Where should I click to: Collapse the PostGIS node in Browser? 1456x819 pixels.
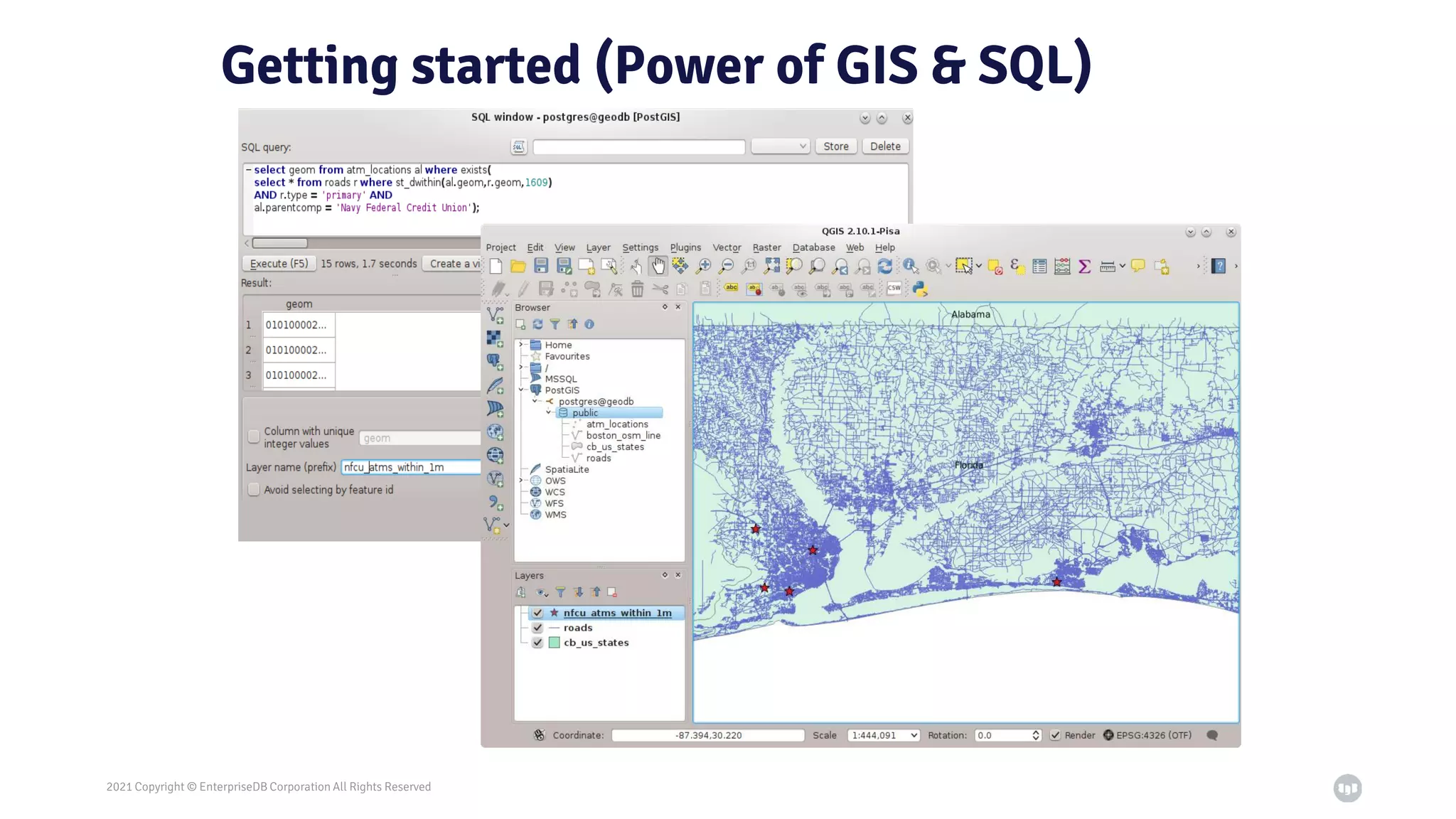[x=521, y=390]
